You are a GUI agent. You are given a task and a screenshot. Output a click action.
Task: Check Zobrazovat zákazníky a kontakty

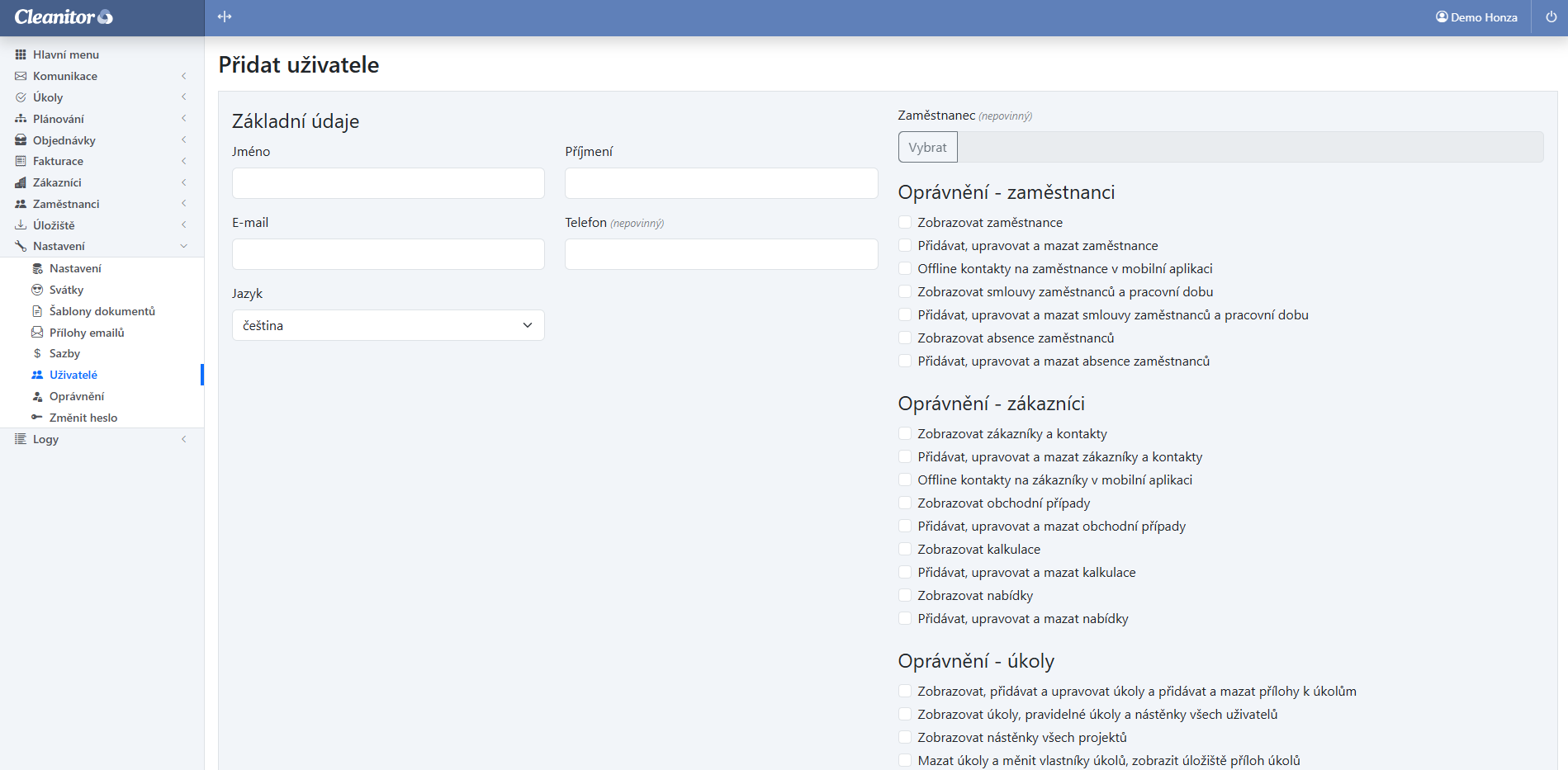pyautogui.click(x=905, y=434)
